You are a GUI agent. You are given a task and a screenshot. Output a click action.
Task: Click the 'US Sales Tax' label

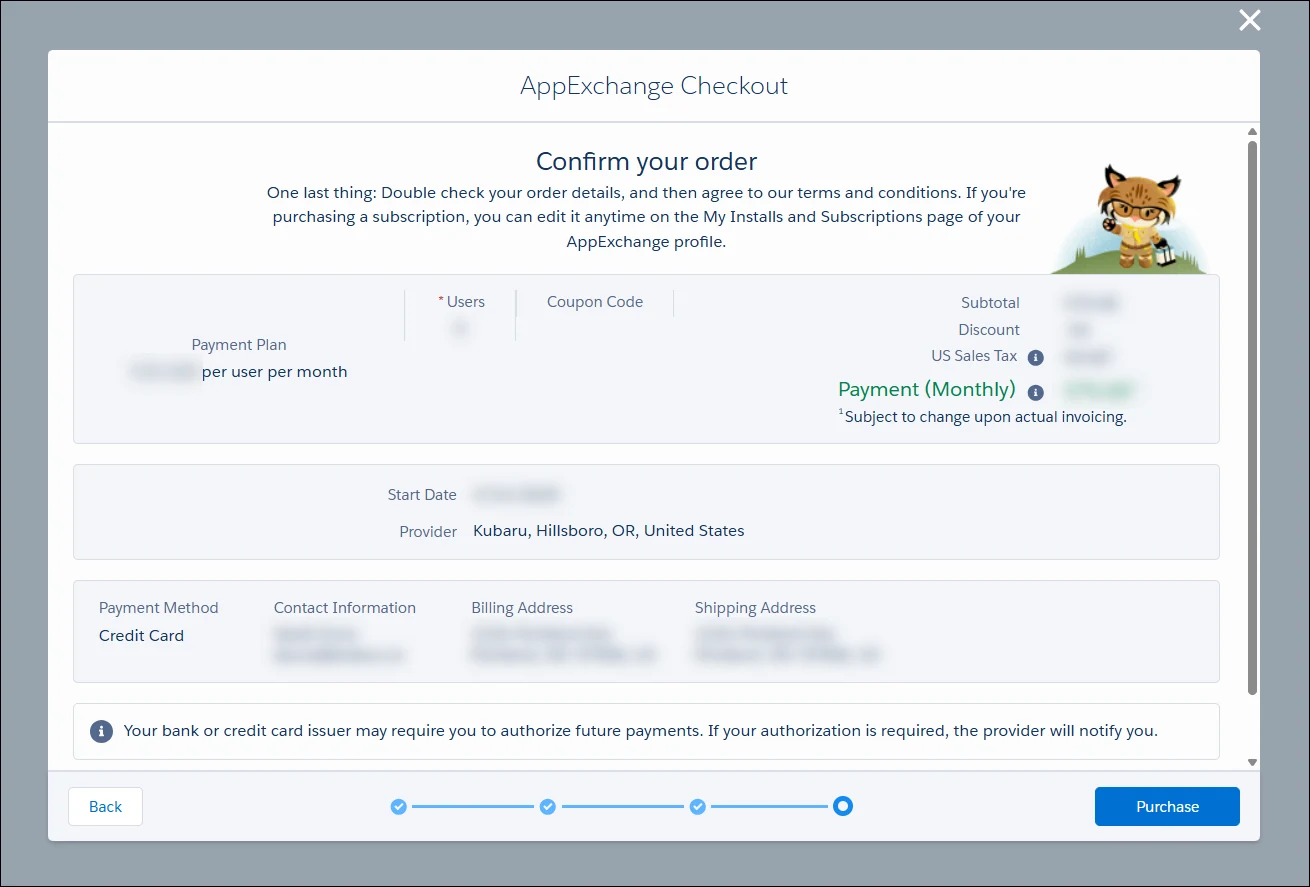[x=974, y=356]
